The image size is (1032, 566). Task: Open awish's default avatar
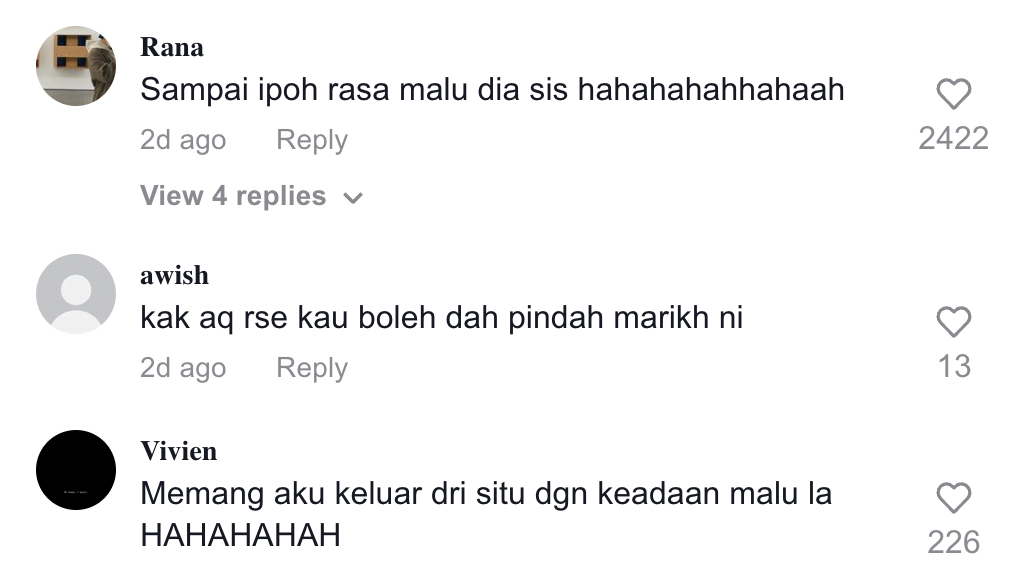76,294
